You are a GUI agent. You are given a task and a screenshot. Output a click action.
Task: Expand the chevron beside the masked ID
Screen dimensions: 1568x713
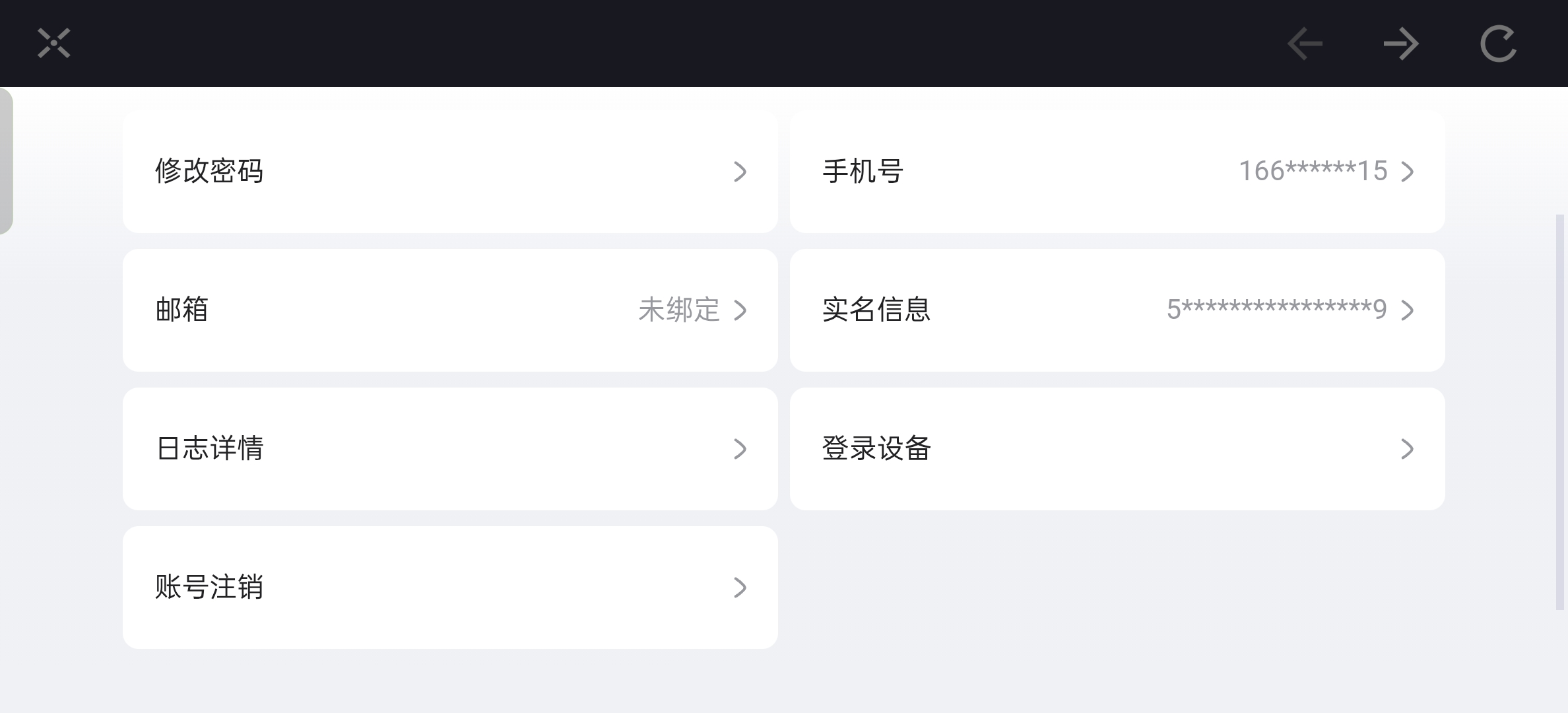[1407, 310]
